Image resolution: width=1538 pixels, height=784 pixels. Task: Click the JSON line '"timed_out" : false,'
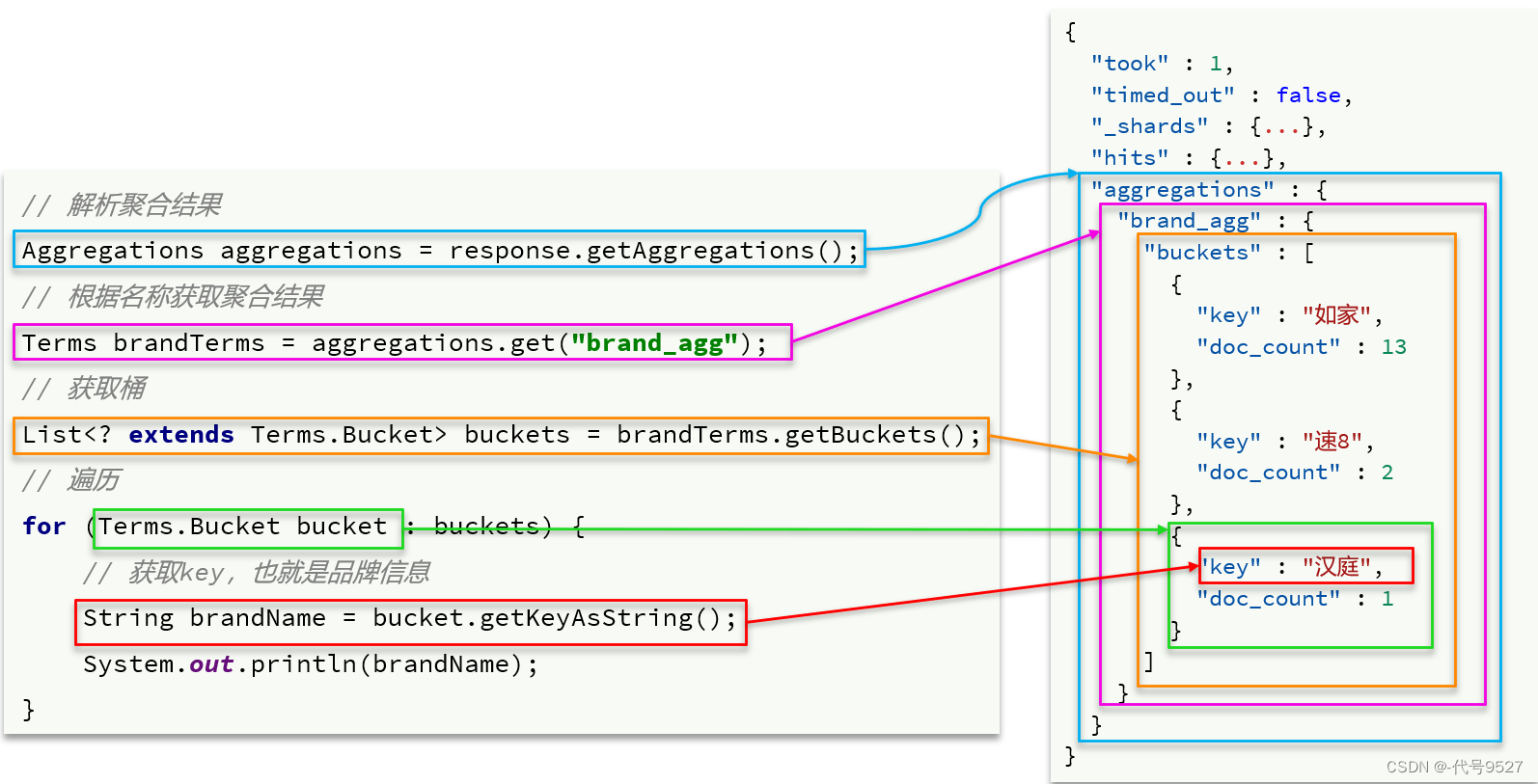point(1222,95)
